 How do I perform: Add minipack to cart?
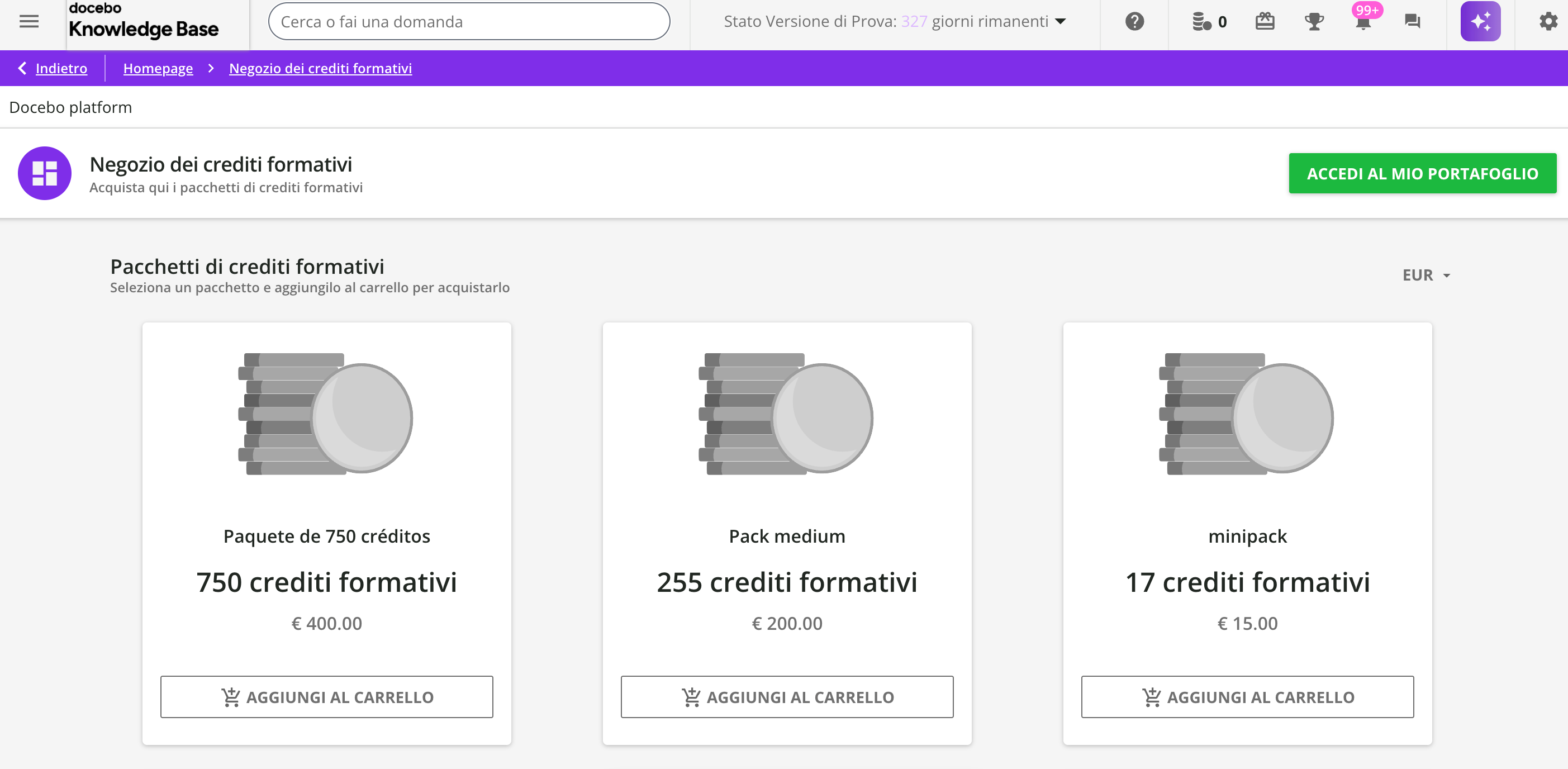pos(1247,696)
